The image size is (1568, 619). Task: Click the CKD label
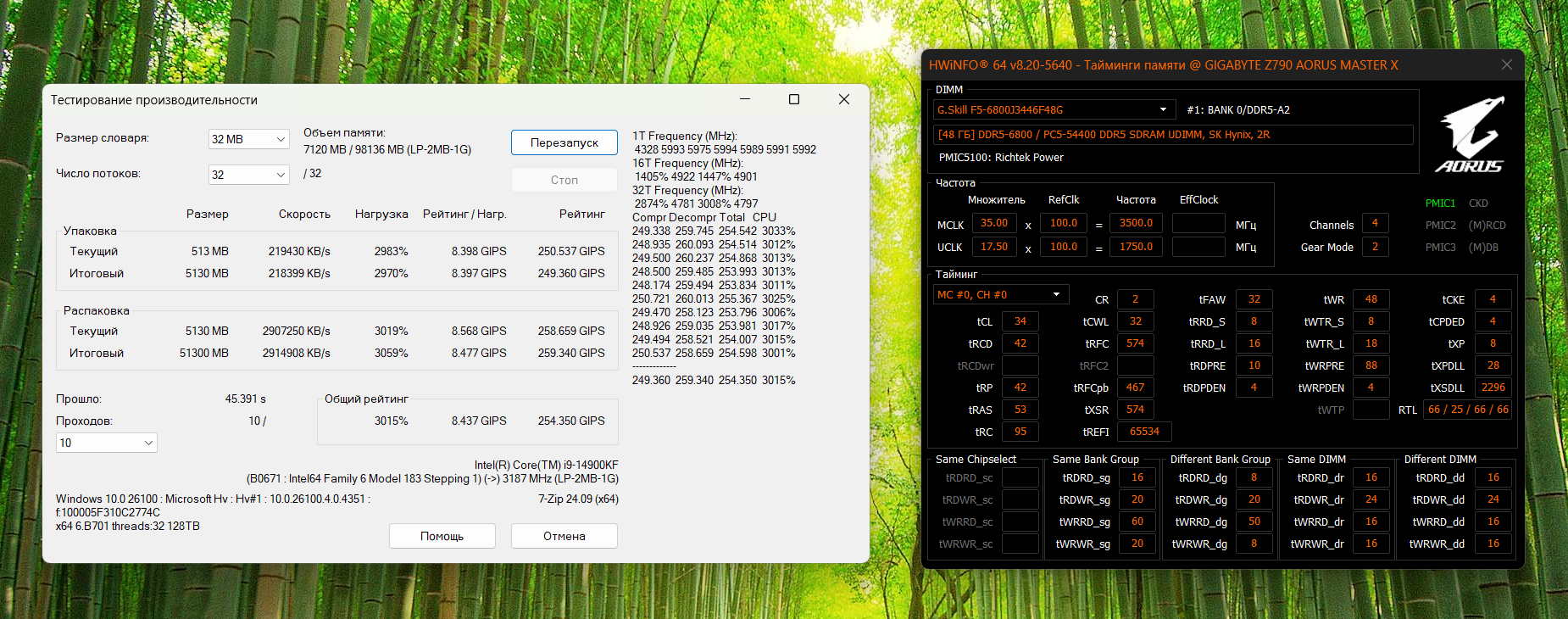coord(1478,204)
